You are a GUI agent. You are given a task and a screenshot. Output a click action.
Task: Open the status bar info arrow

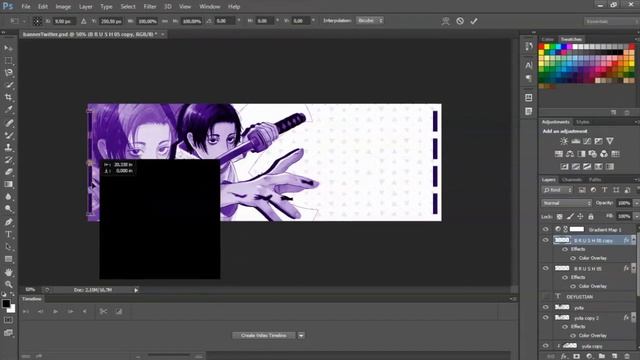[x=136, y=290]
